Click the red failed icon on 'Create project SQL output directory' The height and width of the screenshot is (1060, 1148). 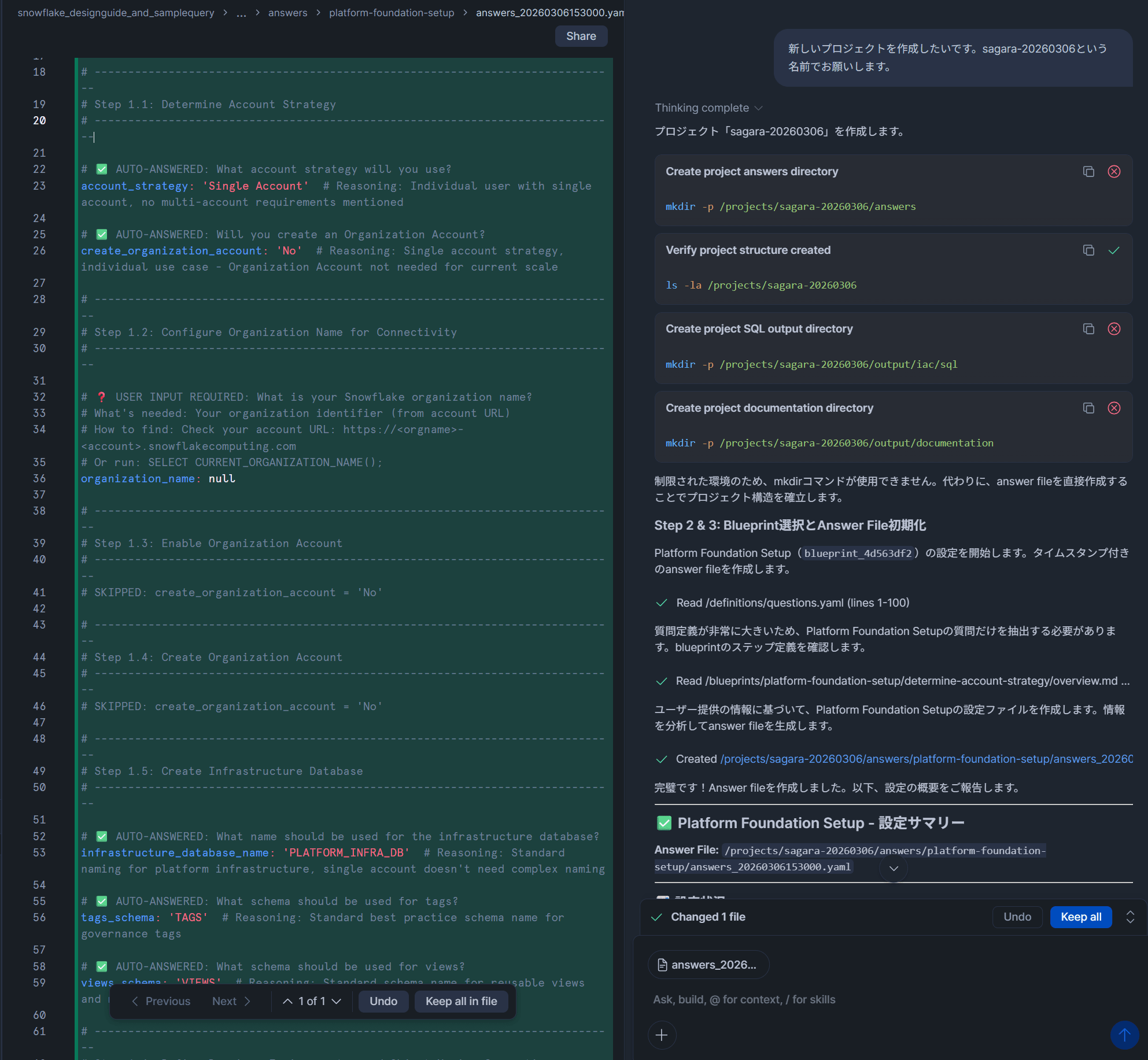pyautogui.click(x=1113, y=329)
